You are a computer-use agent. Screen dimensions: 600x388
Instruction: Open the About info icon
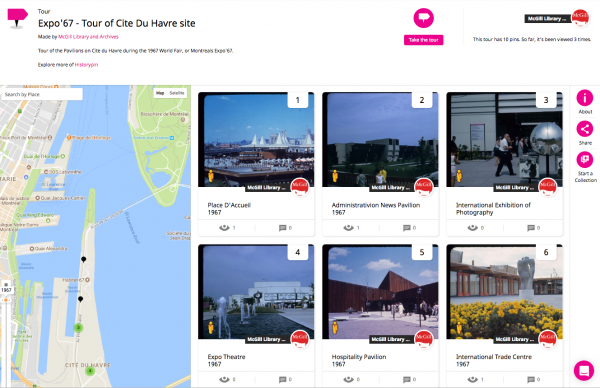point(585,98)
